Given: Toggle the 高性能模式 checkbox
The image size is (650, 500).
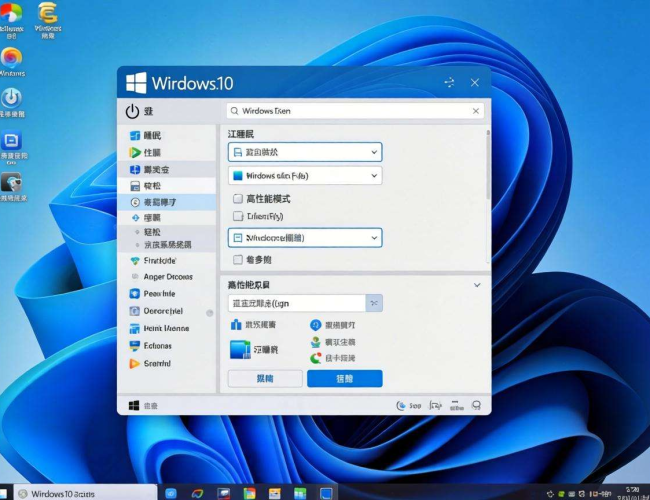Looking at the screenshot, I should 238,199.
